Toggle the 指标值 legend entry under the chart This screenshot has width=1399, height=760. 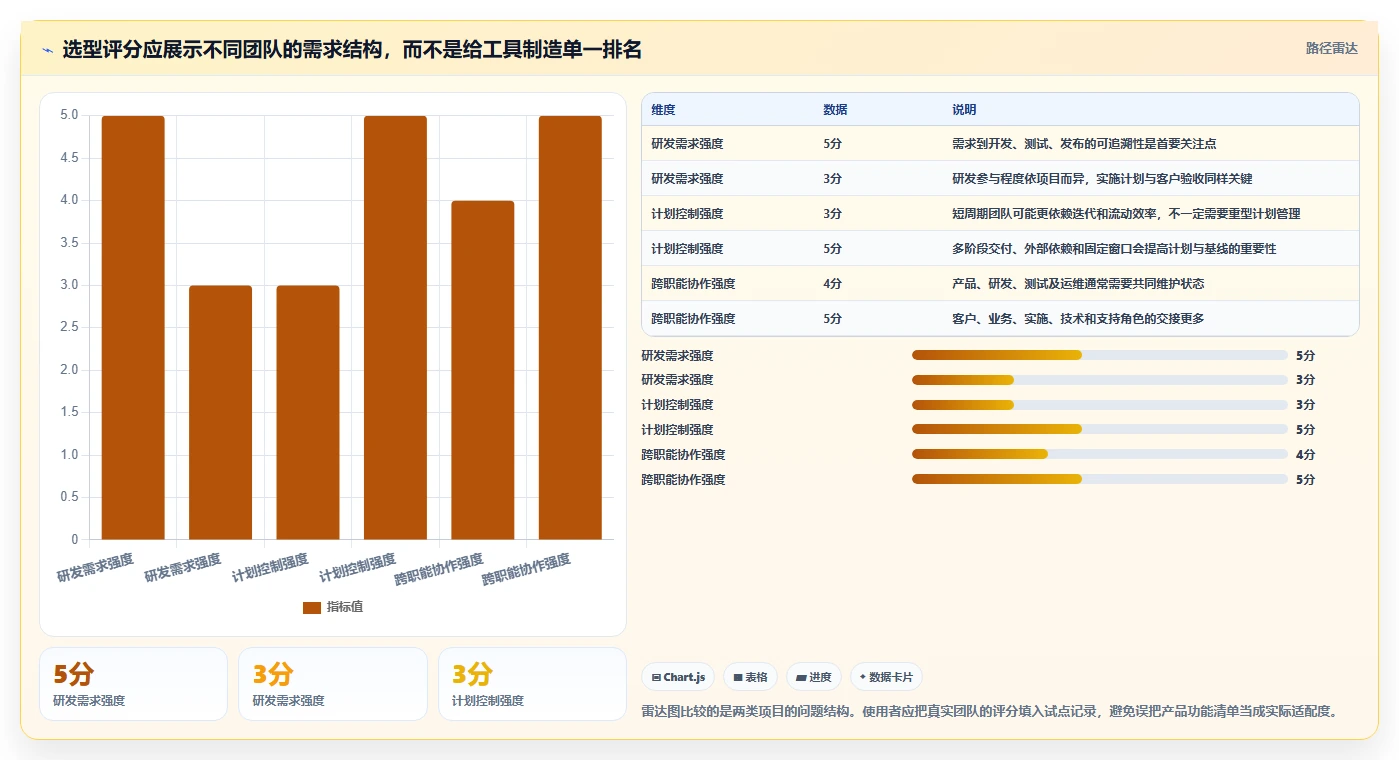[333, 607]
